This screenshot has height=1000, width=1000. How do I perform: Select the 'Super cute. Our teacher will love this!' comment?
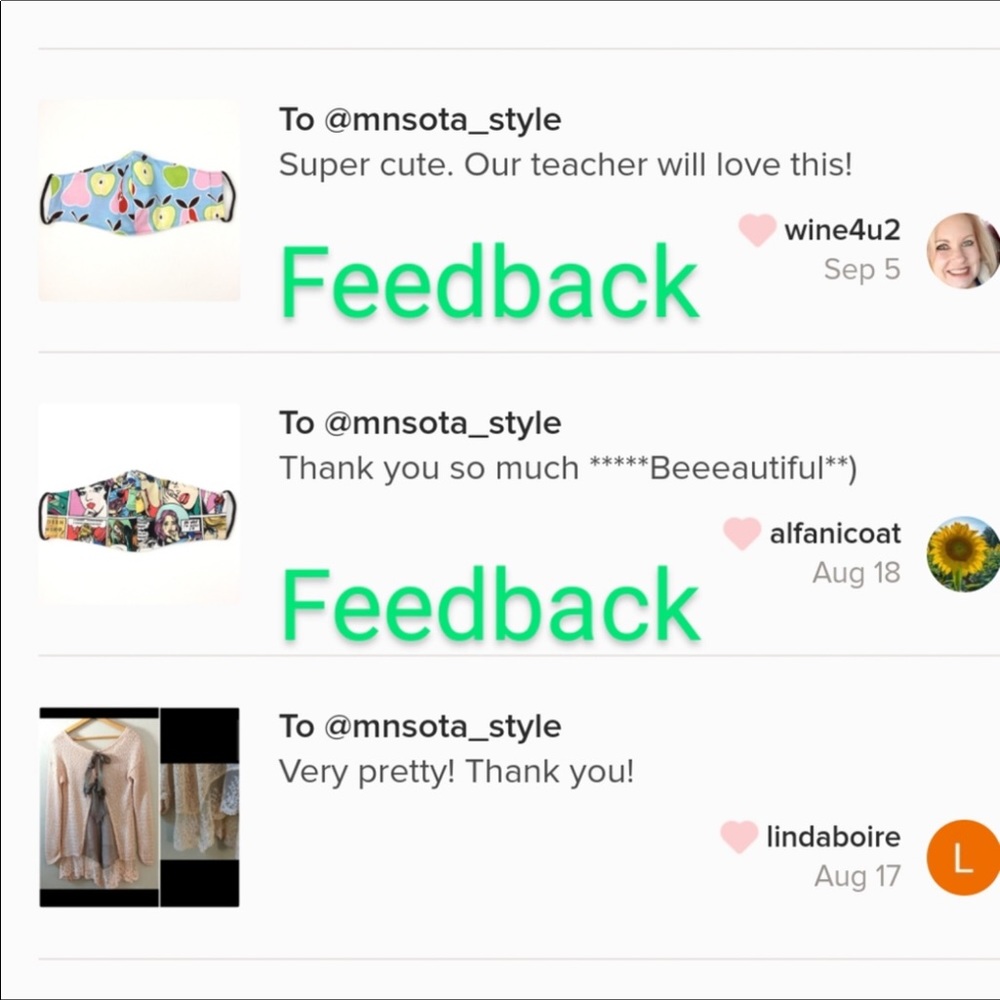pyautogui.click(x=566, y=165)
